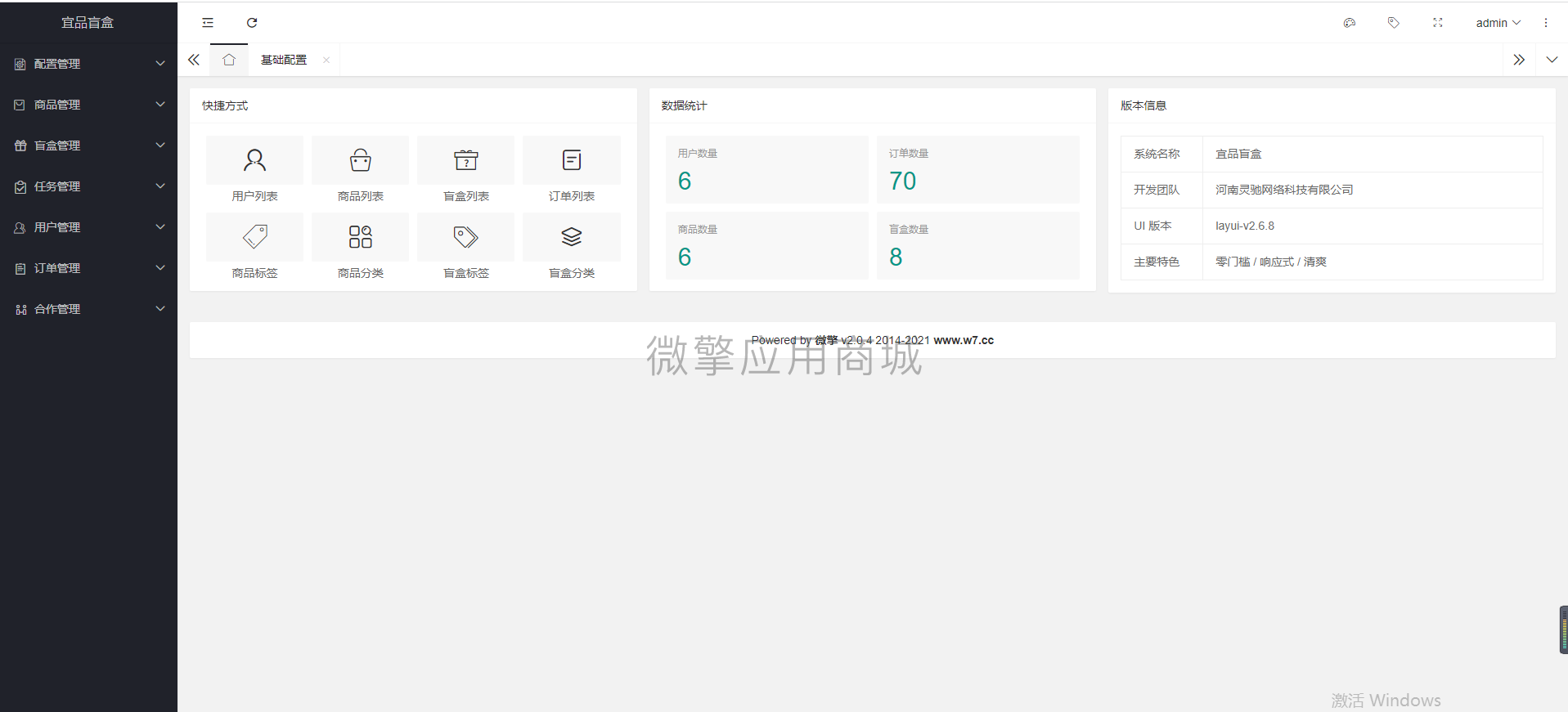Open 盲盒列表 mystery box shortcut
The width and height of the screenshot is (1568, 712).
[x=466, y=160]
